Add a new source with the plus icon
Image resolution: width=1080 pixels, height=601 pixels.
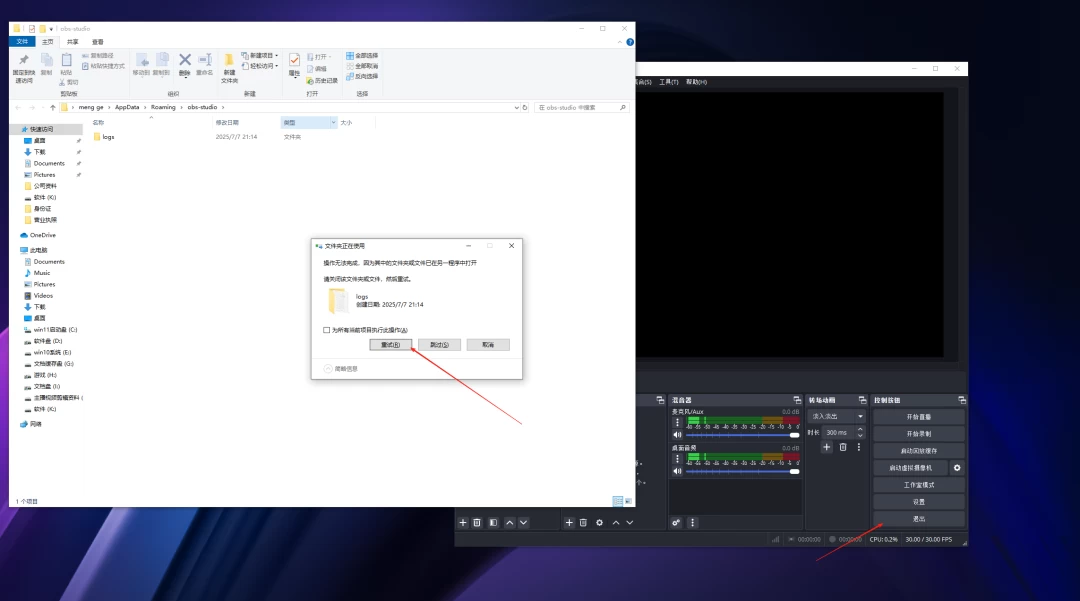(569, 523)
